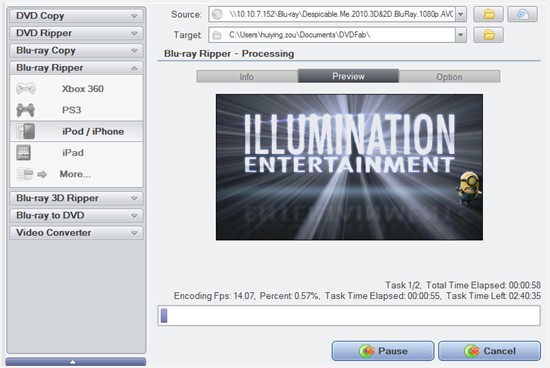Image resolution: width=550 pixels, height=368 pixels.
Task: Browse target folder with the folder icon
Action: [489, 35]
